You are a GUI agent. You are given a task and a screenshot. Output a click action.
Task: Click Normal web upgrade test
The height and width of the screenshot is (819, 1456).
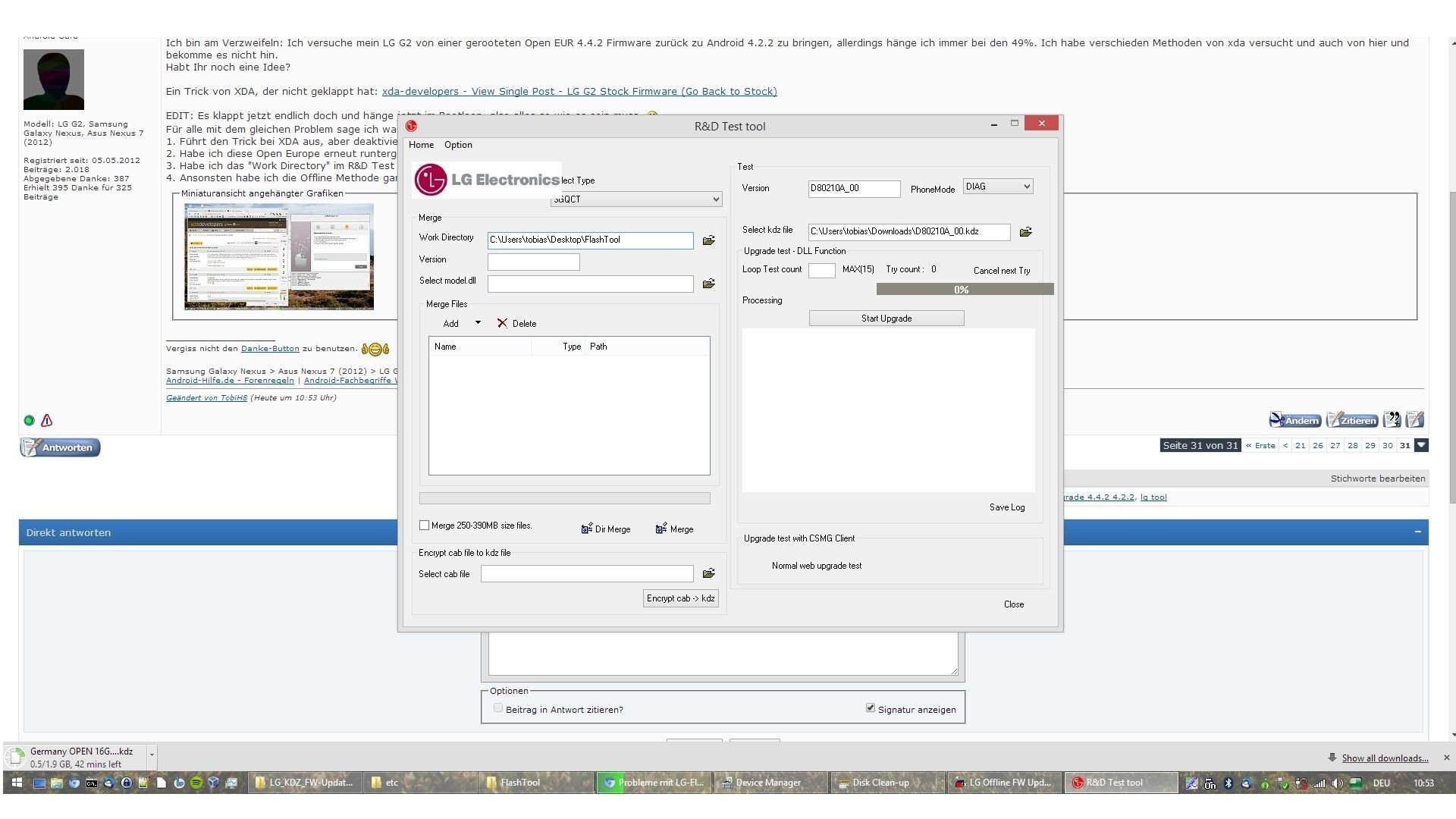tap(816, 566)
